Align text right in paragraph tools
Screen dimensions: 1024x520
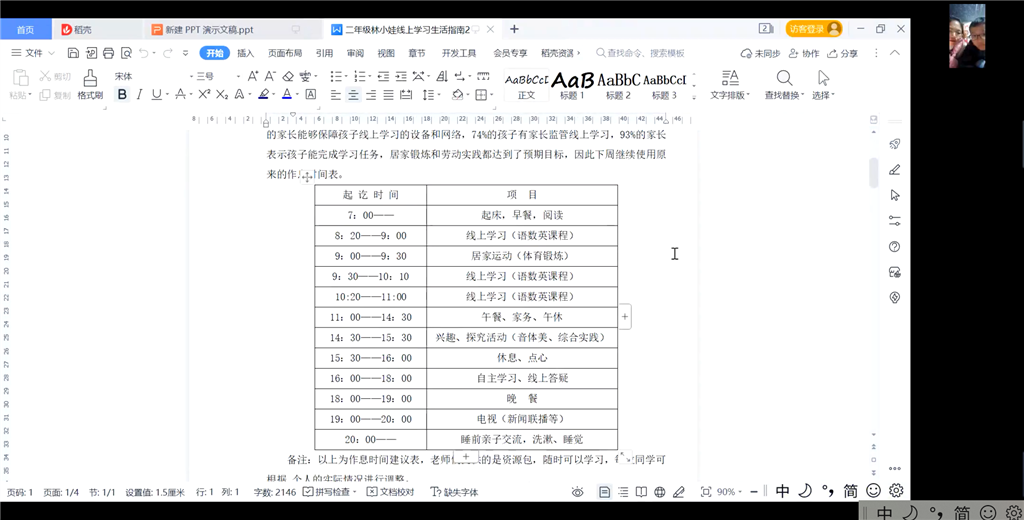371,95
